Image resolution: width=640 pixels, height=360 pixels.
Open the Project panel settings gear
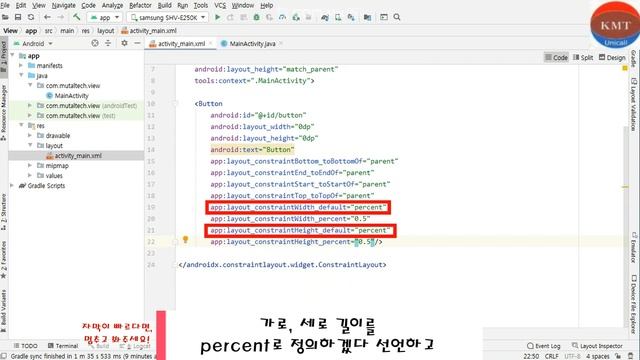(x=124, y=43)
